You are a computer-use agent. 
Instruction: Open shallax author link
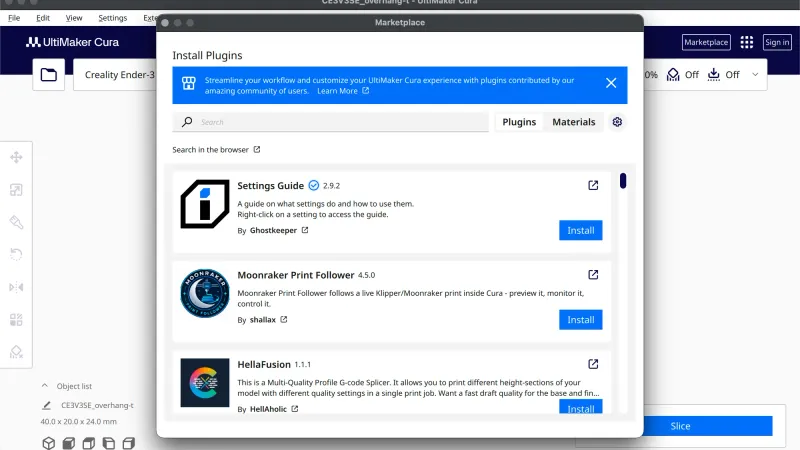pos(268,319)
